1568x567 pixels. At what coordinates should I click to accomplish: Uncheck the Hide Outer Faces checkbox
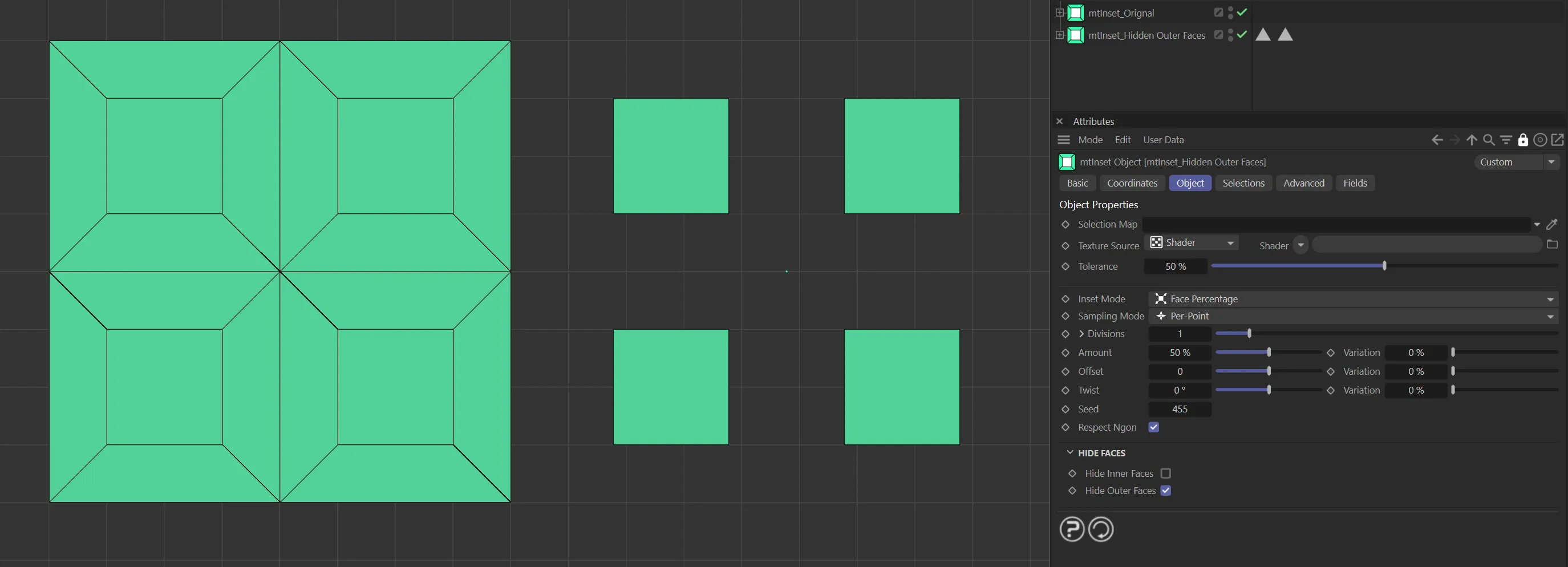[1166, 491]
